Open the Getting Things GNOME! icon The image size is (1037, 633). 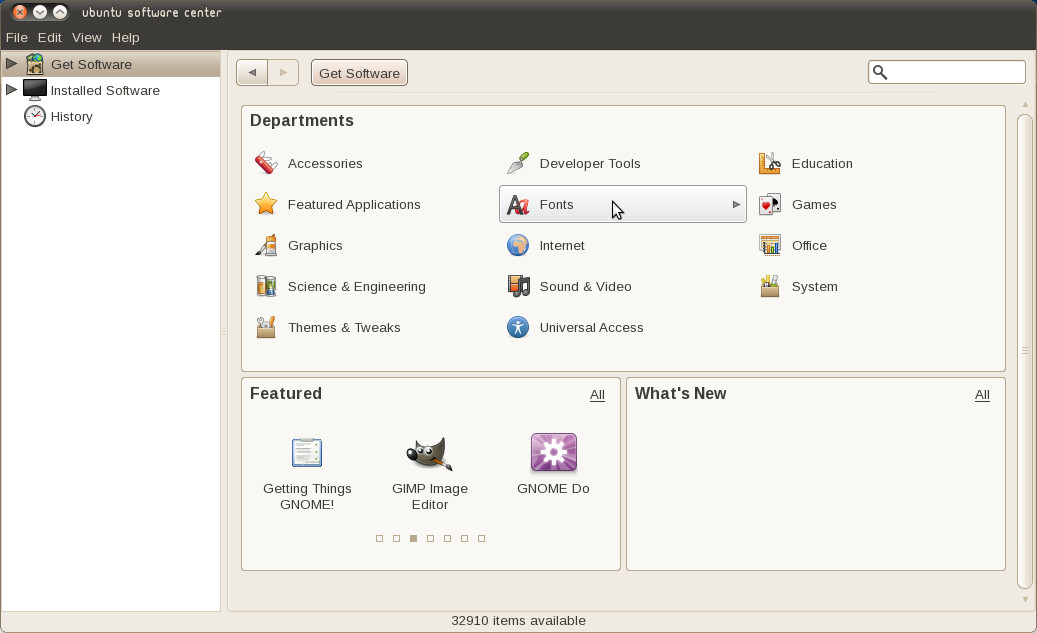click(x=307, y=452)
